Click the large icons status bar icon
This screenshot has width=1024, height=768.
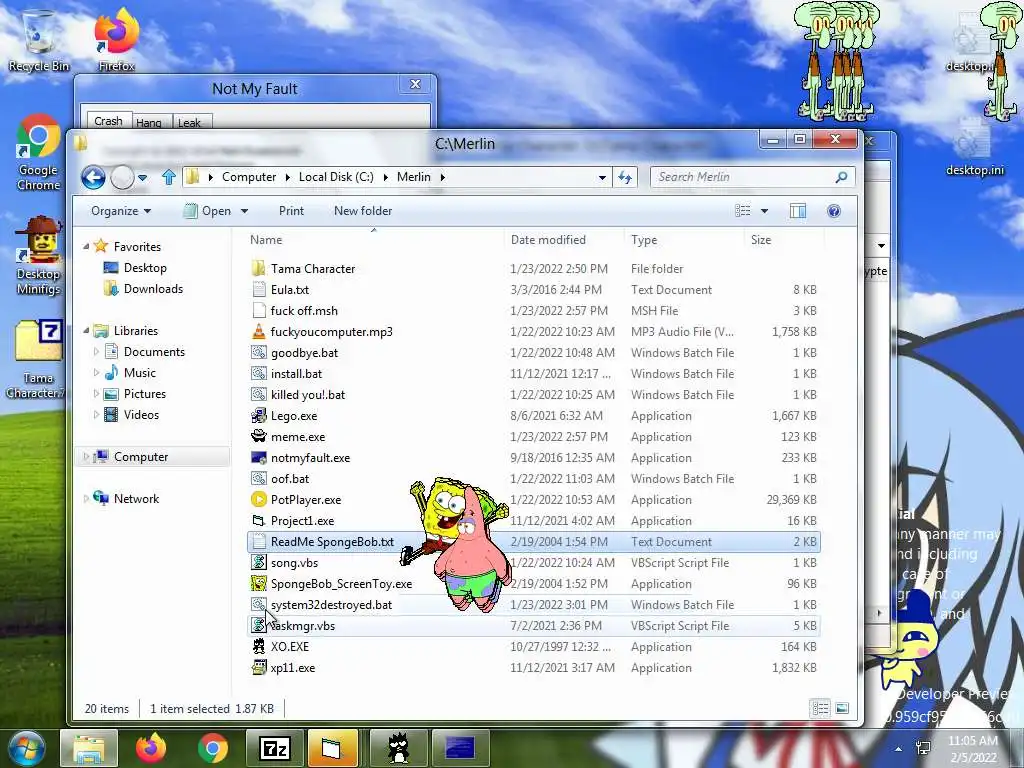pos(842,709)
